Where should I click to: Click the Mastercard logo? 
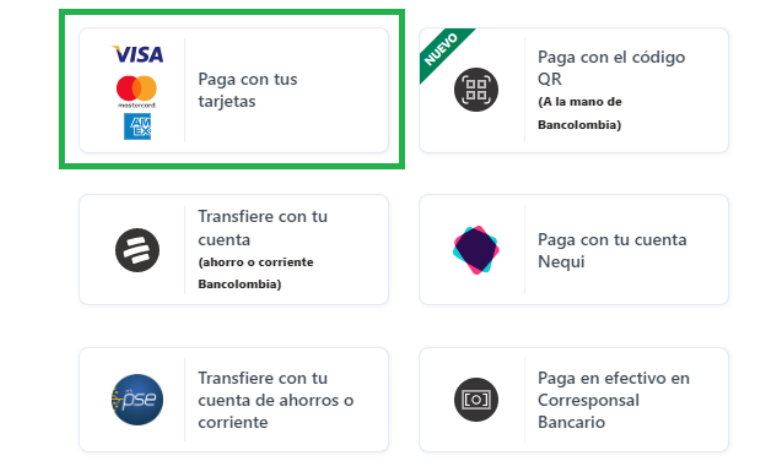coord(137,91)
